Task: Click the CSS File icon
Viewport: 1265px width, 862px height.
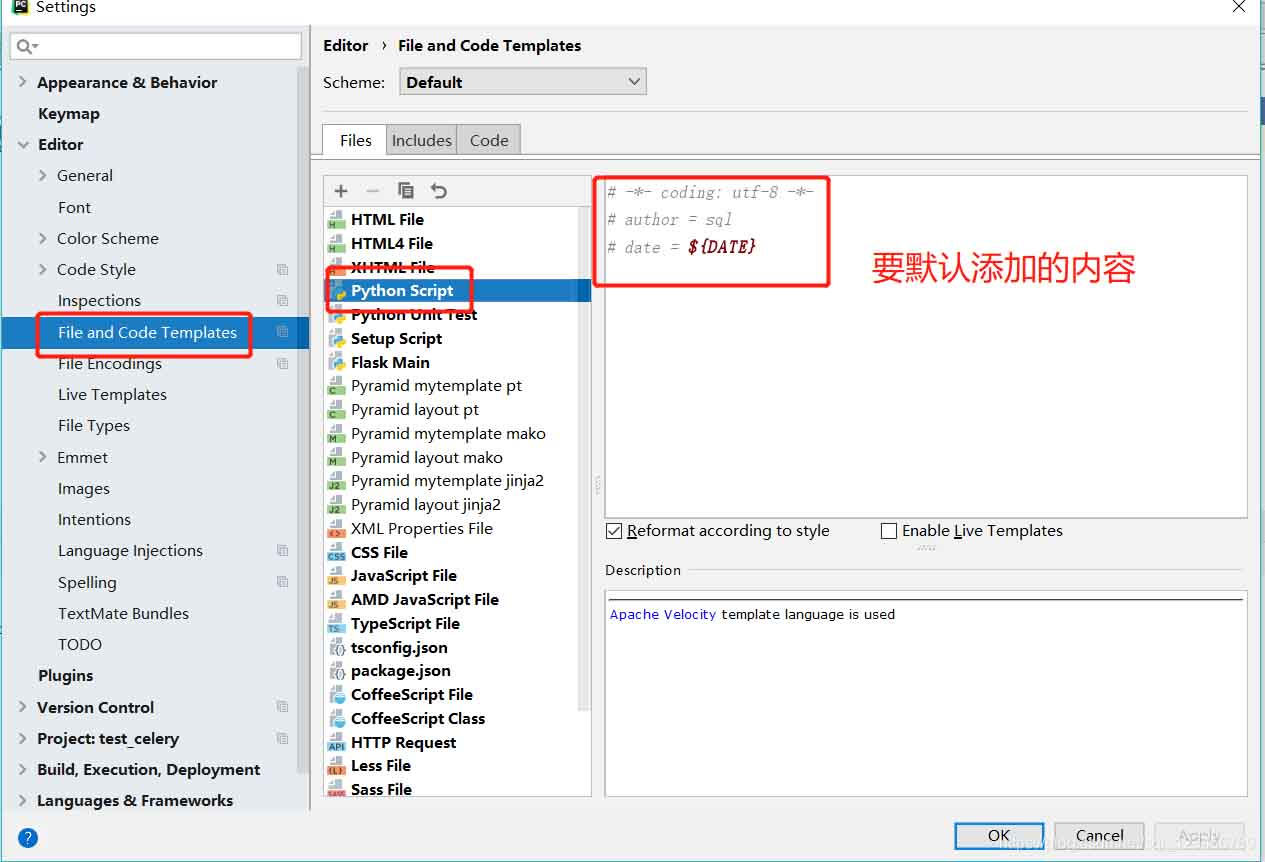Action: (x=336, y=553)
